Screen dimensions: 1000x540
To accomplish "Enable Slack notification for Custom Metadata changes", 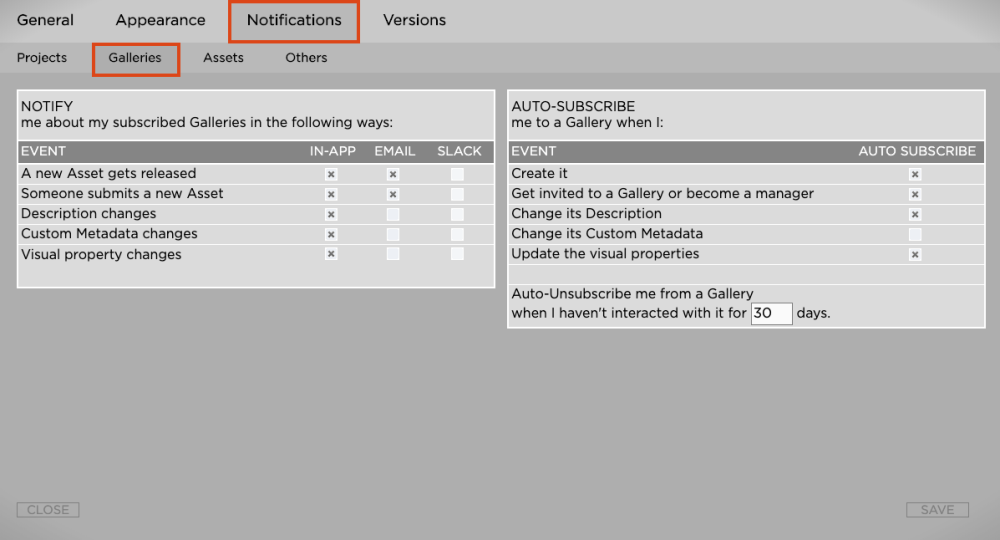I will tap(457, 234).
